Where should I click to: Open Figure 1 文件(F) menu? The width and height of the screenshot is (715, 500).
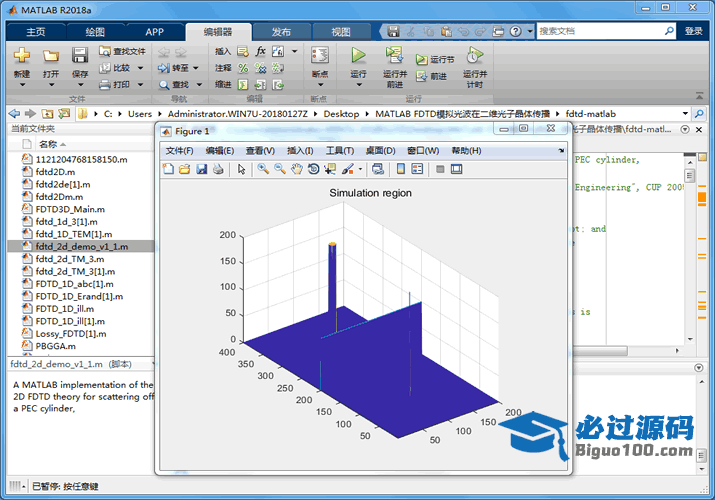click(179, 150)
